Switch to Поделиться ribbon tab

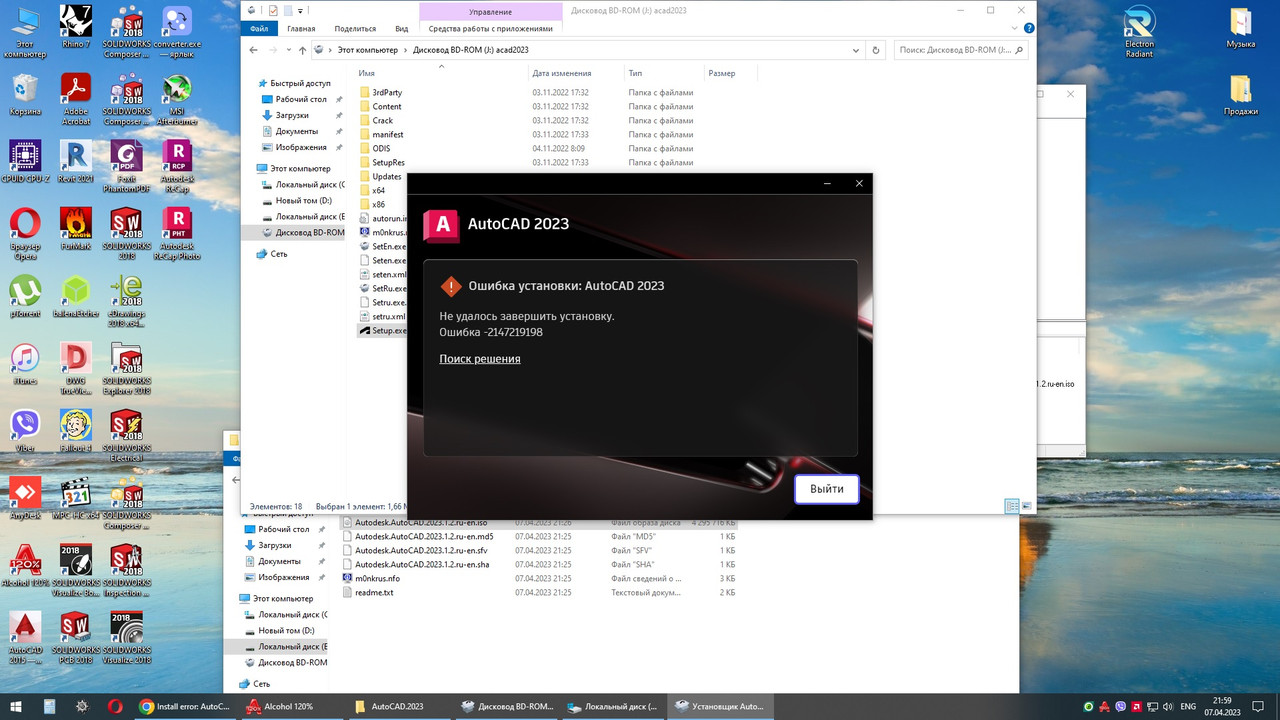(x=355, y=29)
